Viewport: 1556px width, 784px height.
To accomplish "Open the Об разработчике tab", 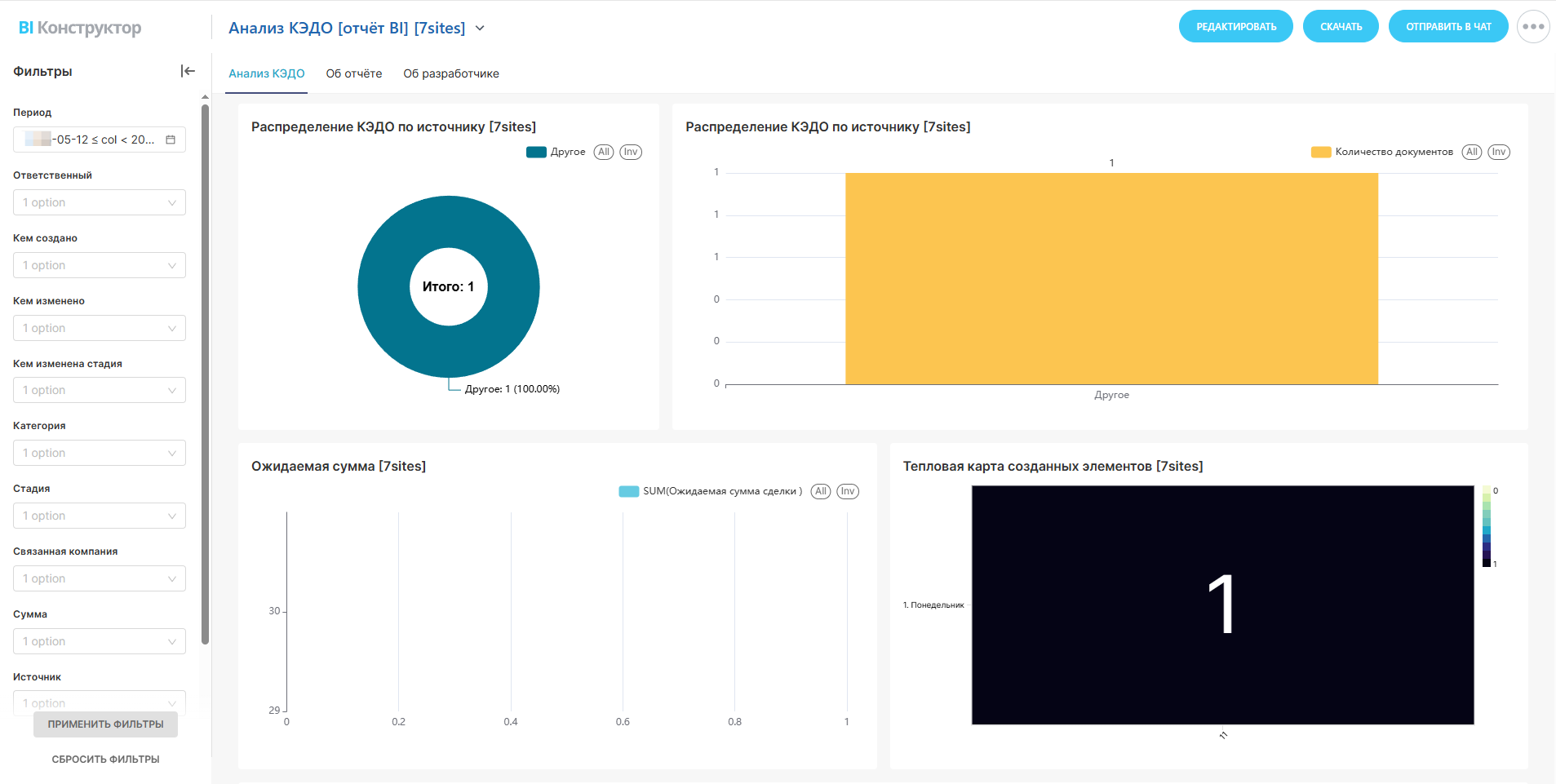I will pos(450,73).
